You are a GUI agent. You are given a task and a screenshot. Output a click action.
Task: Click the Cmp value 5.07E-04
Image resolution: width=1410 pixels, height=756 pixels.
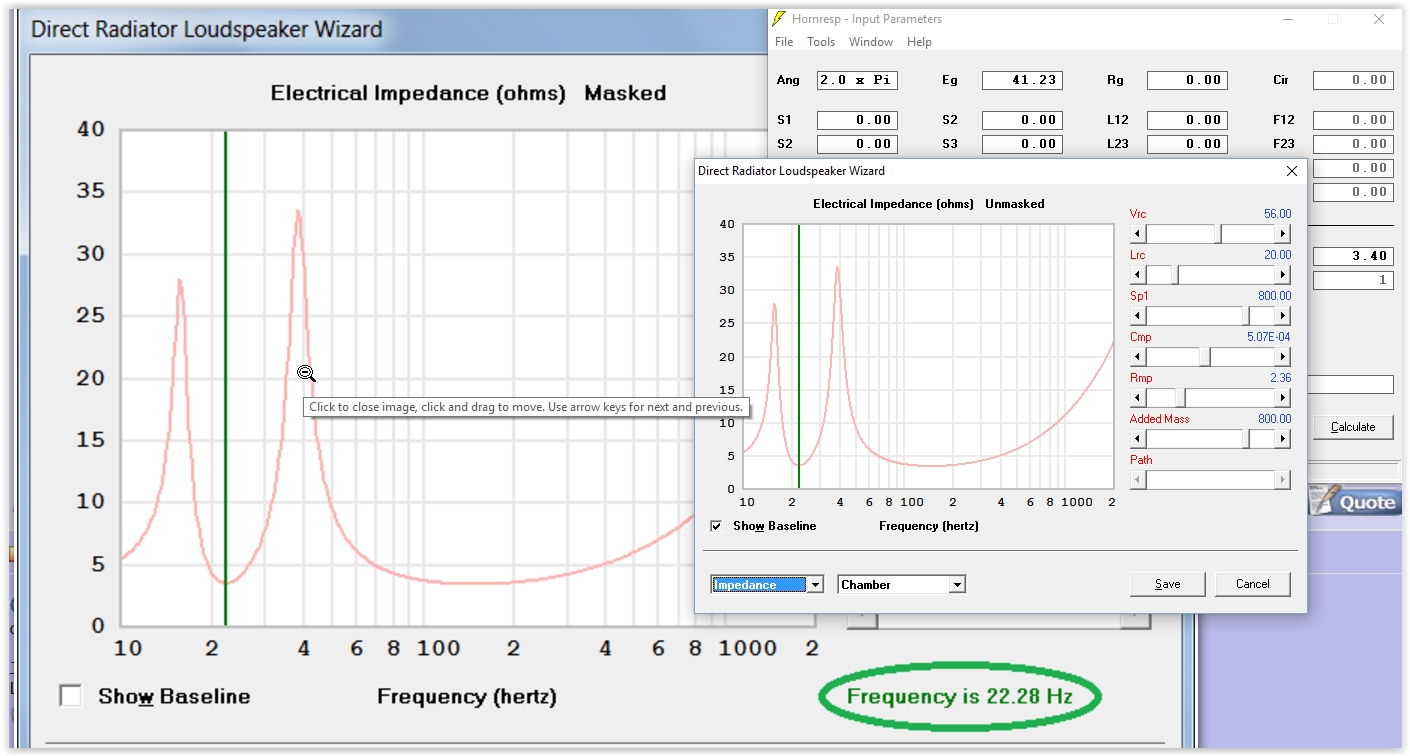(1268, 337)
